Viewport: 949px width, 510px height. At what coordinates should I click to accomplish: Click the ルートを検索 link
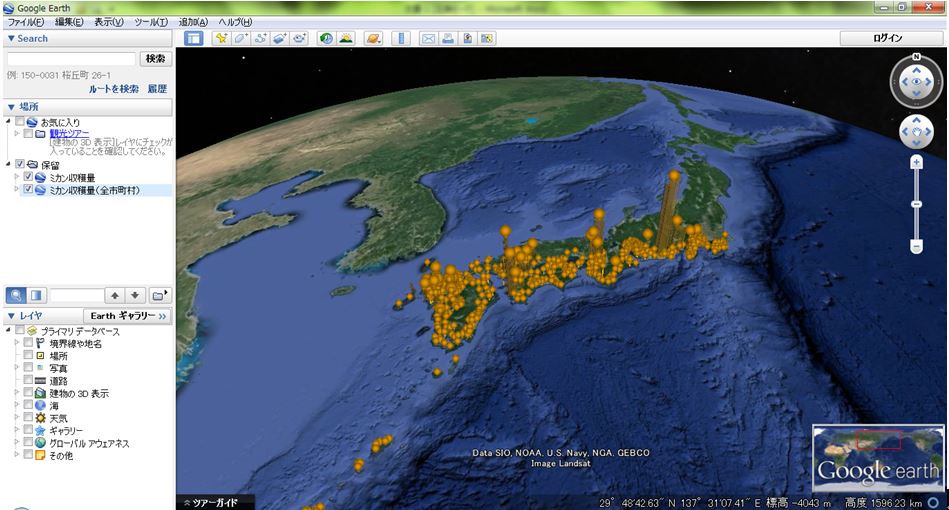114,89
